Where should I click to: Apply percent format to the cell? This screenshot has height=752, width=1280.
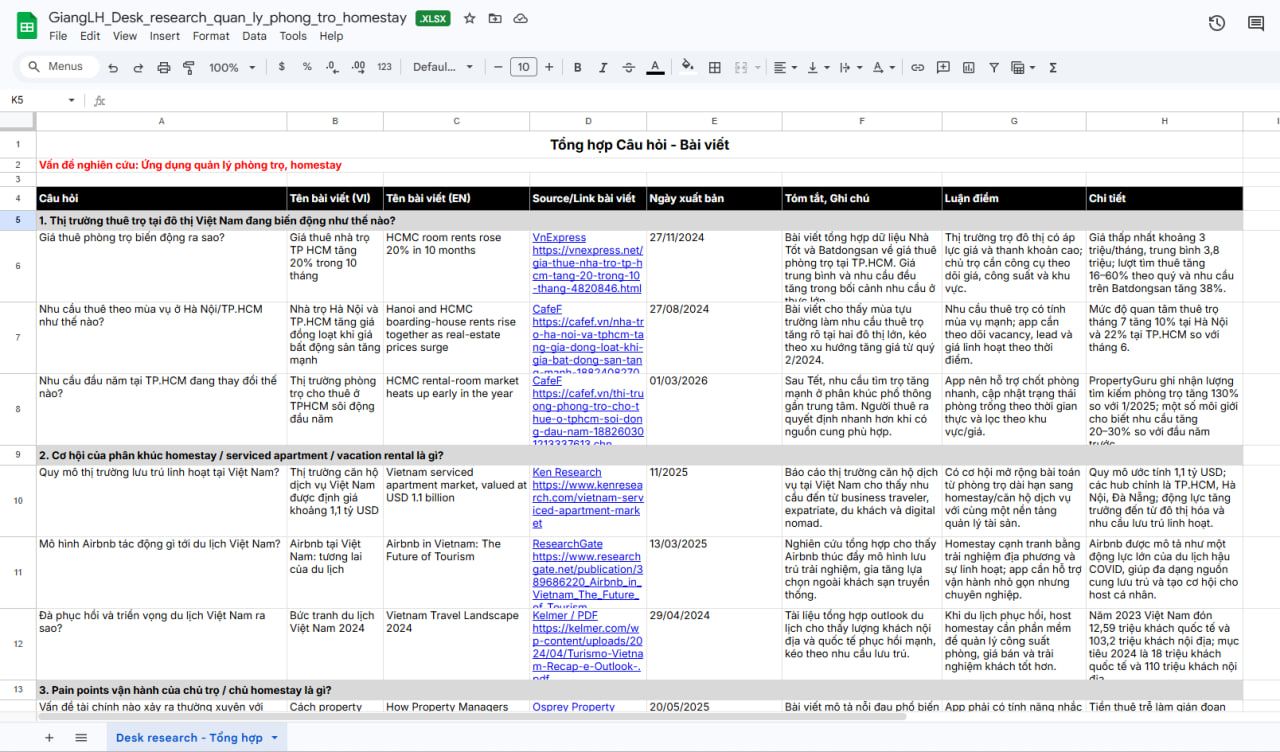coord(307,67)
